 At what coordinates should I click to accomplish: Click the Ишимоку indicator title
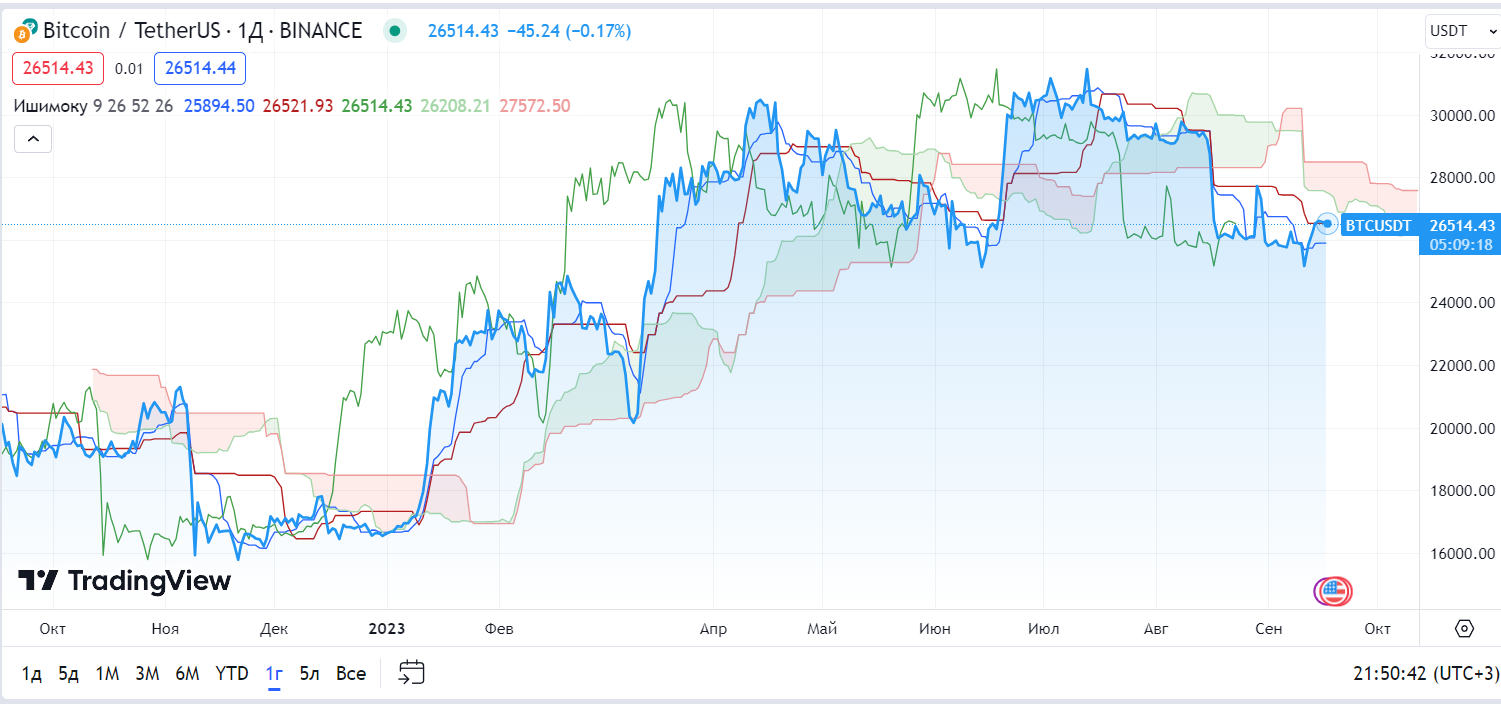coord(50,106)
